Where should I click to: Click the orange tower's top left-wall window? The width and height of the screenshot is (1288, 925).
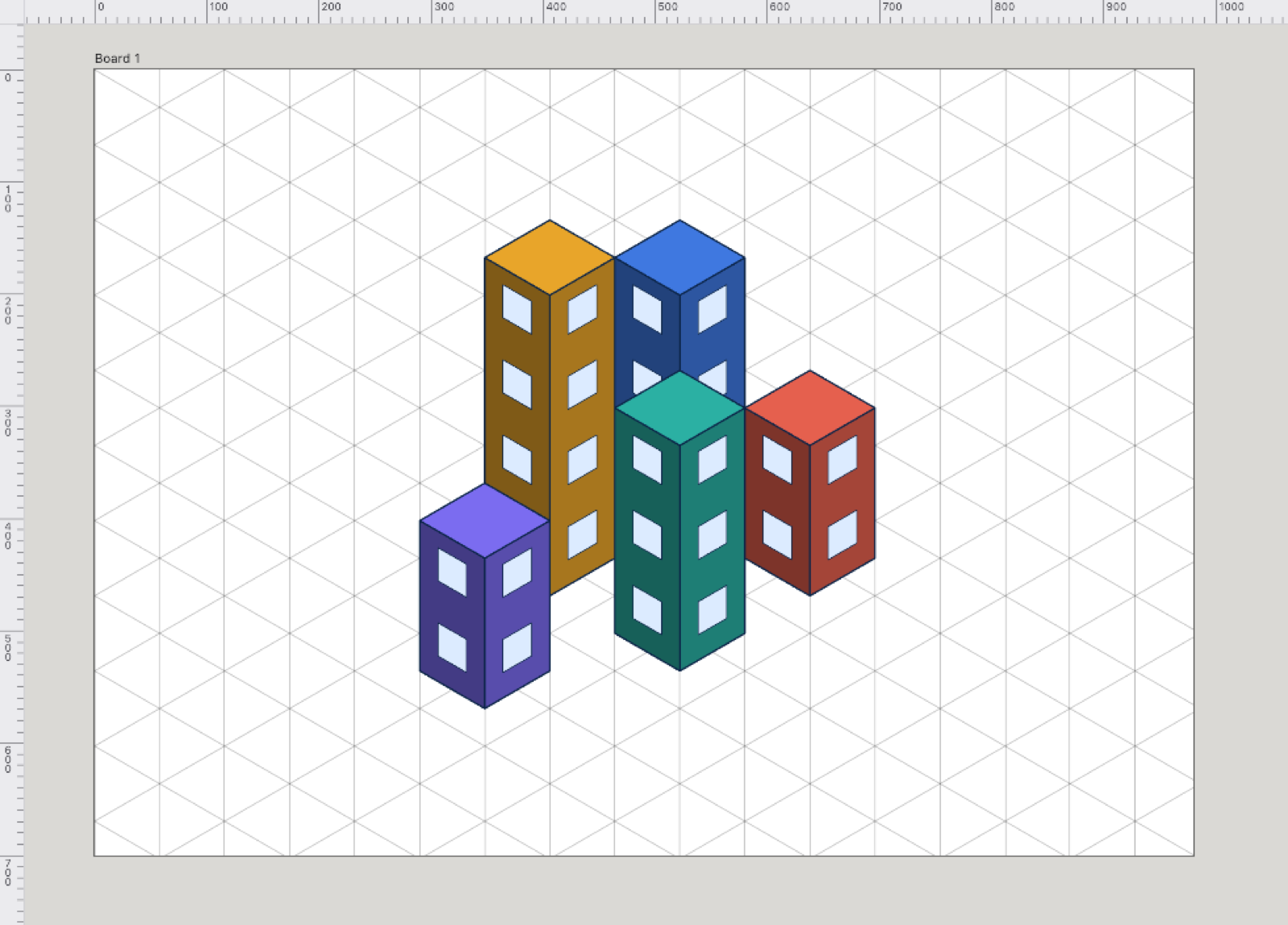click(517, 310)
